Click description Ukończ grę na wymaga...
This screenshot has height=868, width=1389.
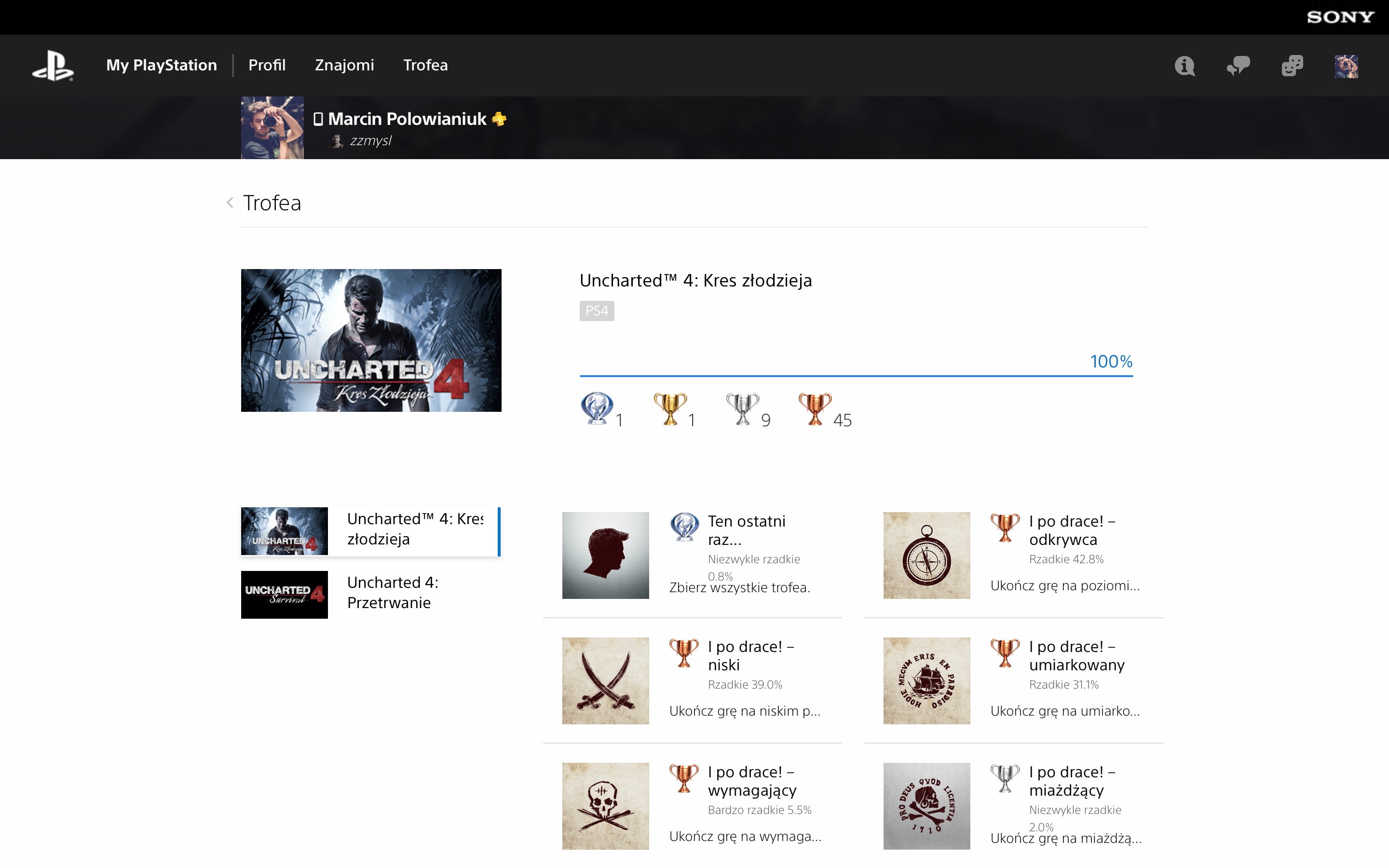[746, 837]
